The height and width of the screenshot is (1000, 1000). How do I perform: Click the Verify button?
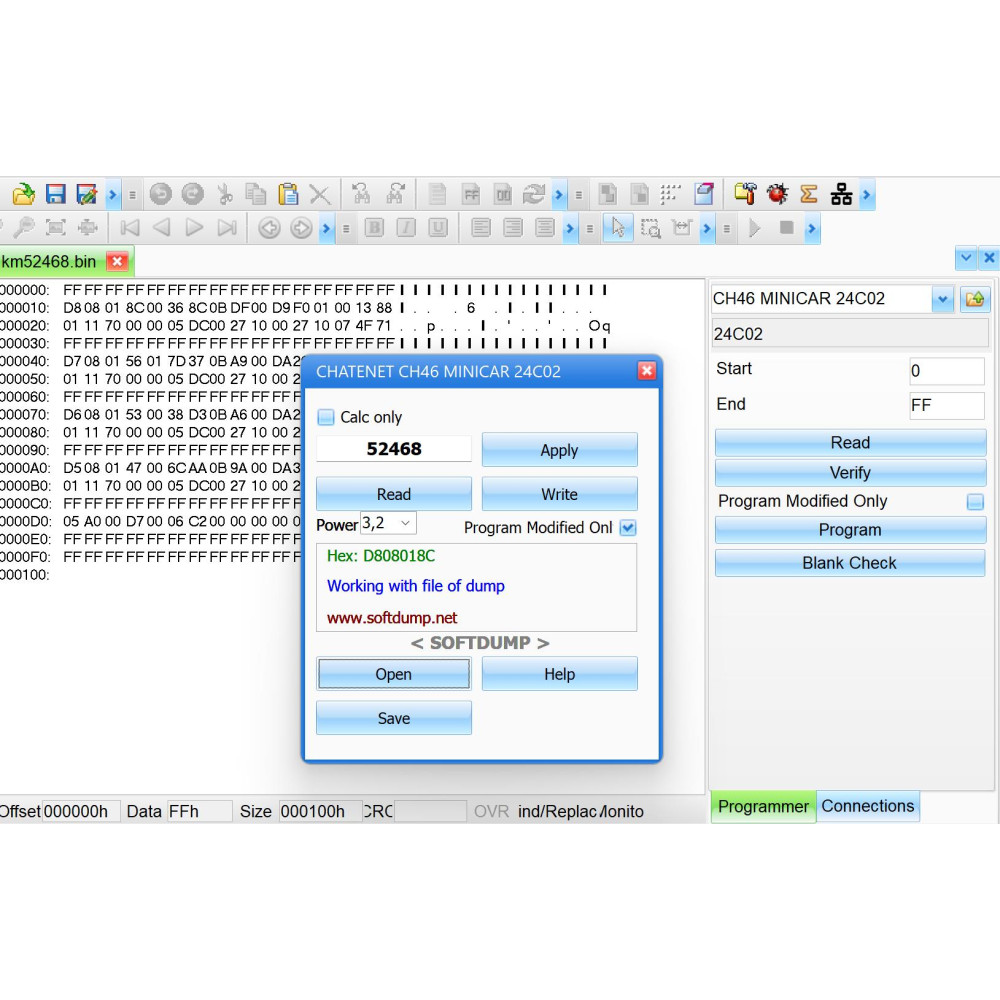point(850,473)
